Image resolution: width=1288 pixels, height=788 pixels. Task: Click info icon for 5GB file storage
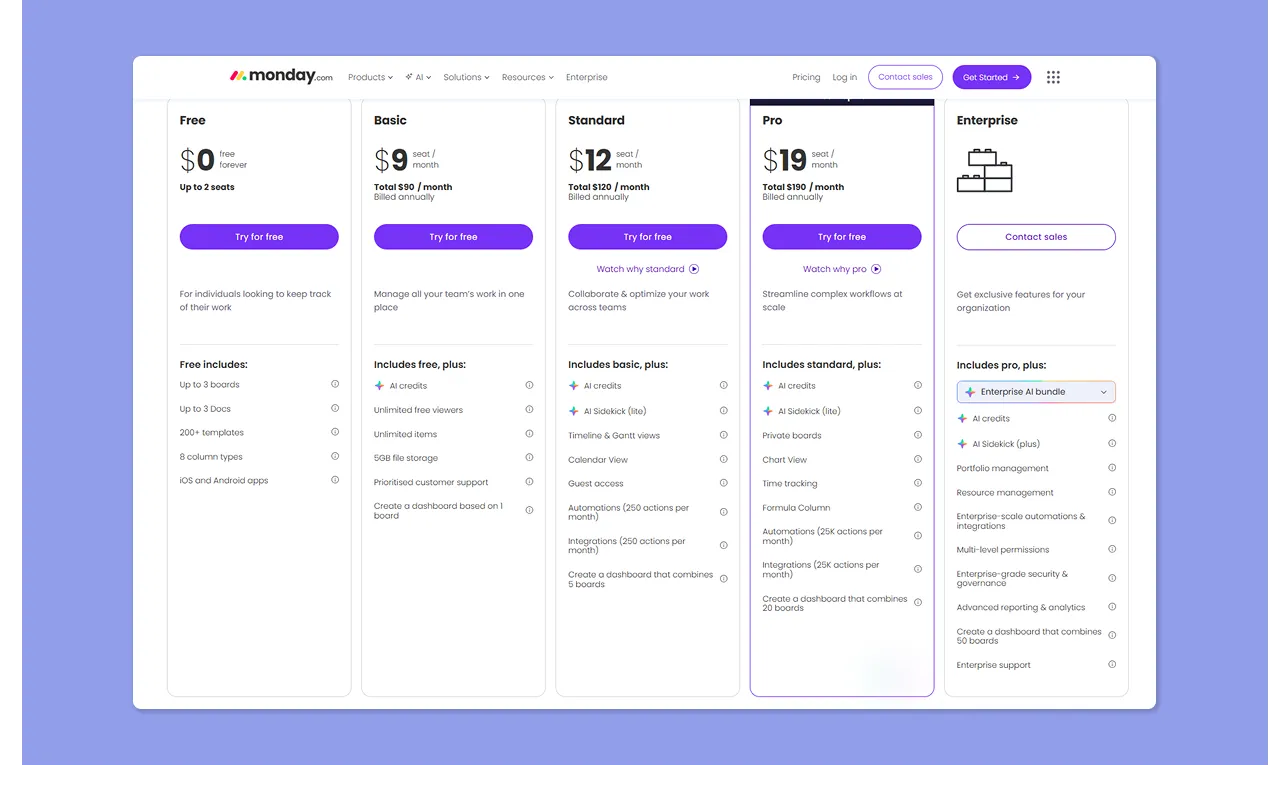(x=529, y=457)
